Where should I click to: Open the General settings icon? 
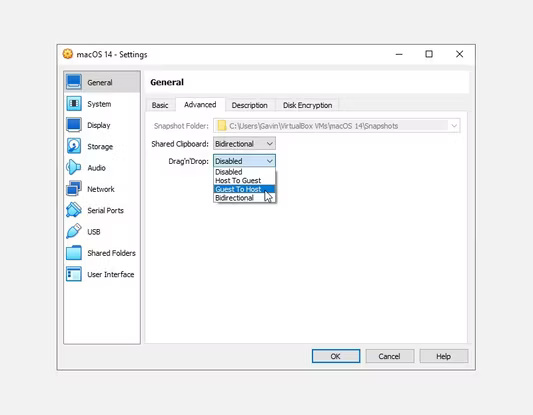(x=74, y=82)
